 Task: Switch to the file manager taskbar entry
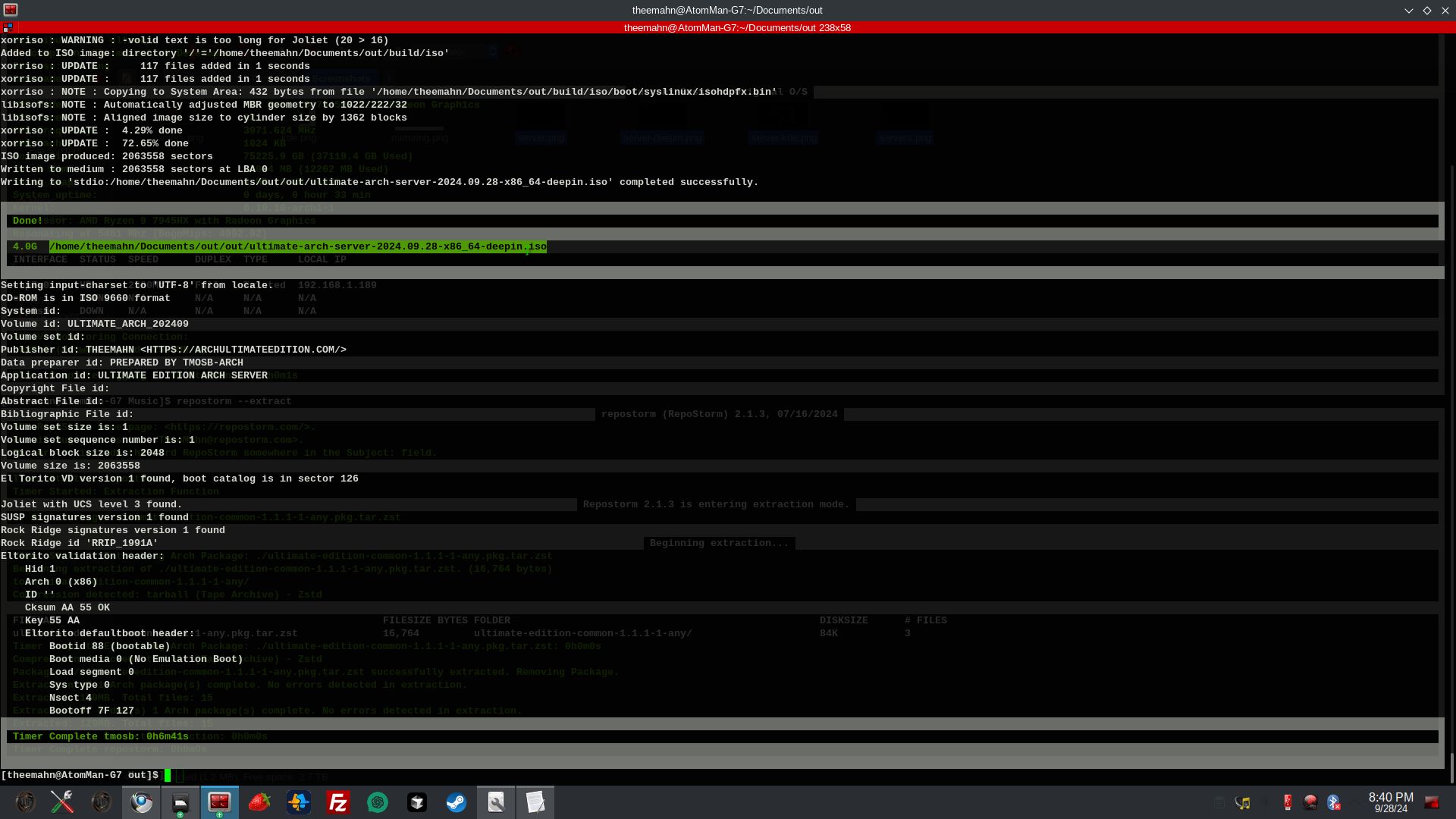click(180, 802)
